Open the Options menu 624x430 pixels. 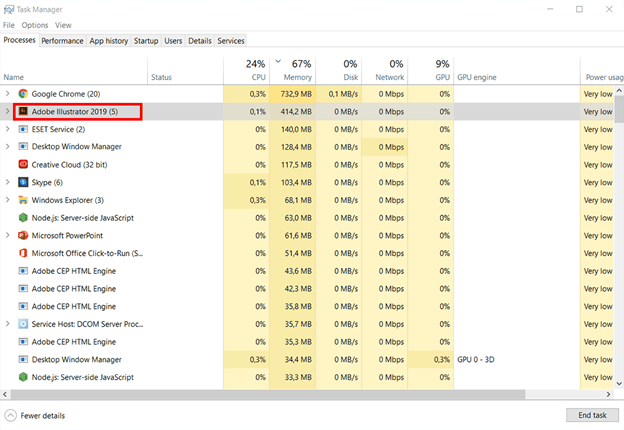35,25
